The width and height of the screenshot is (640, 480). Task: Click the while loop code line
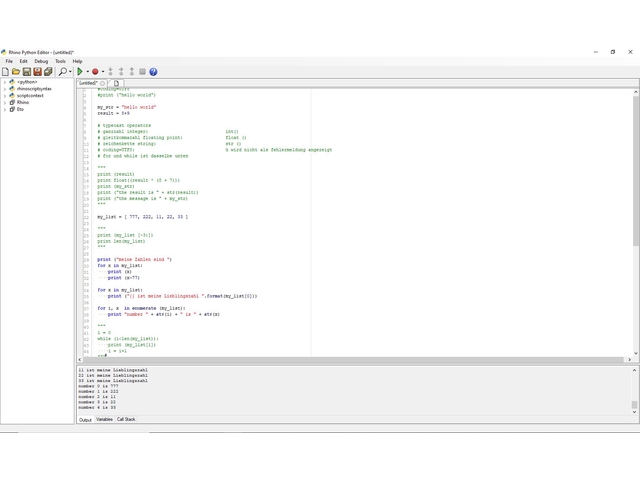128,339
